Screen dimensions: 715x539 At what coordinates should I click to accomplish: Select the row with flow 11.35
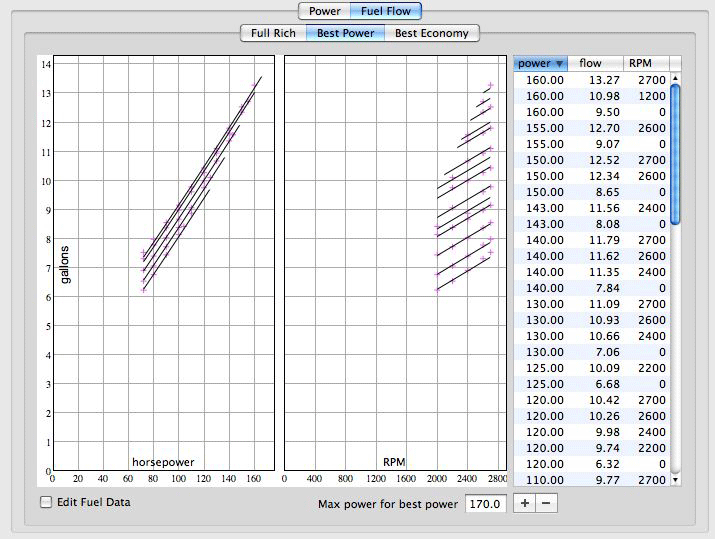[592, 272]
